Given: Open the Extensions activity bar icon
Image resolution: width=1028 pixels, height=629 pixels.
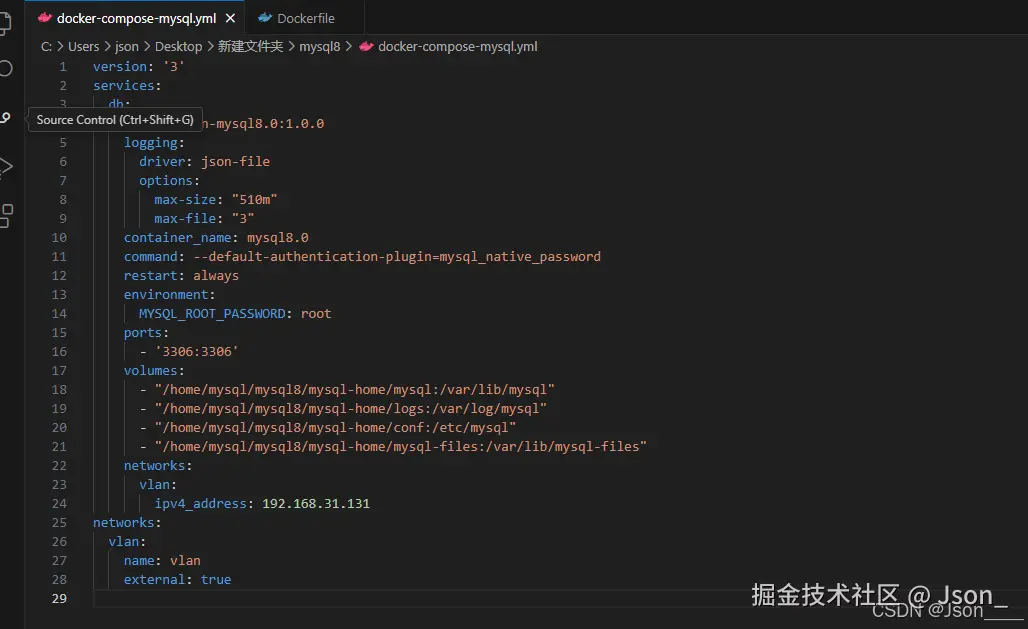Looking at the screenshot, I should pyautogui.click(x=6, y=216).
